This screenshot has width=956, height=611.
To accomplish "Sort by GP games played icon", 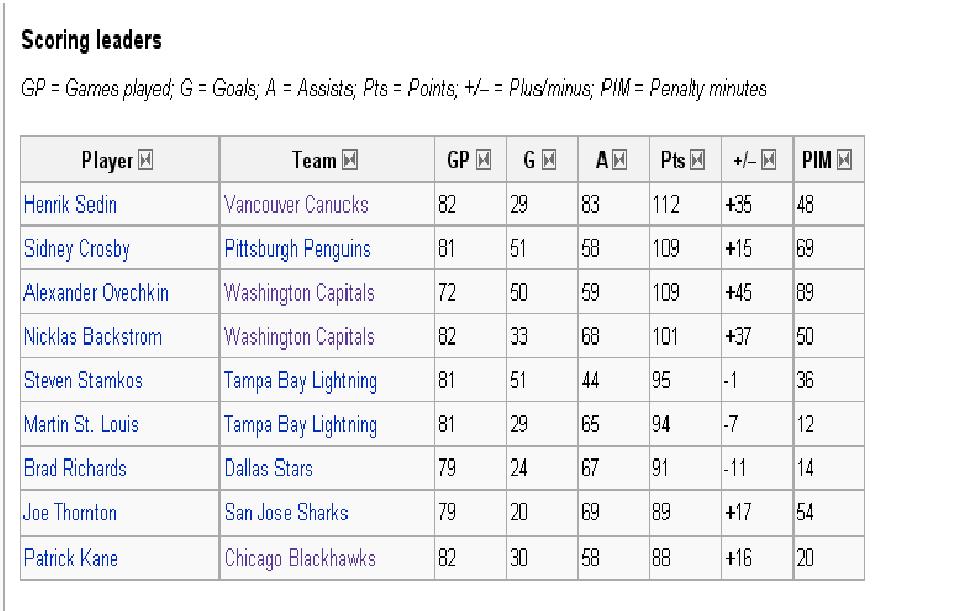I will (x=484, y=160).
